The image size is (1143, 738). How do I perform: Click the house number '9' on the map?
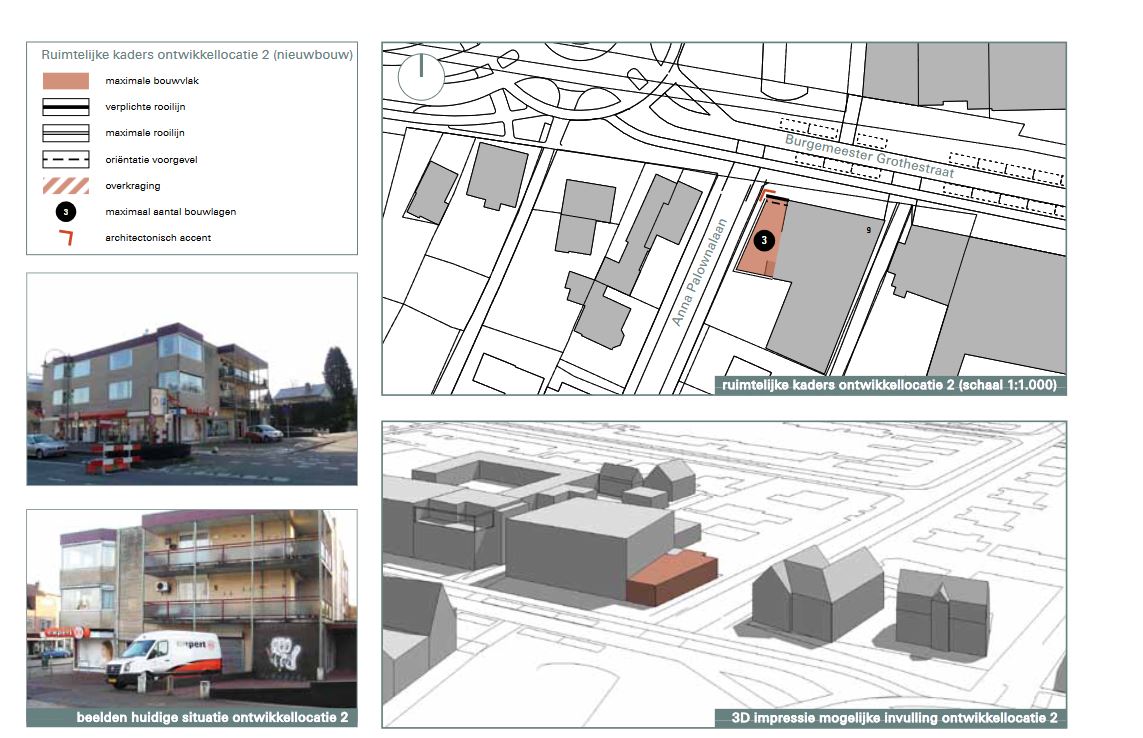[x=868, y=230]
